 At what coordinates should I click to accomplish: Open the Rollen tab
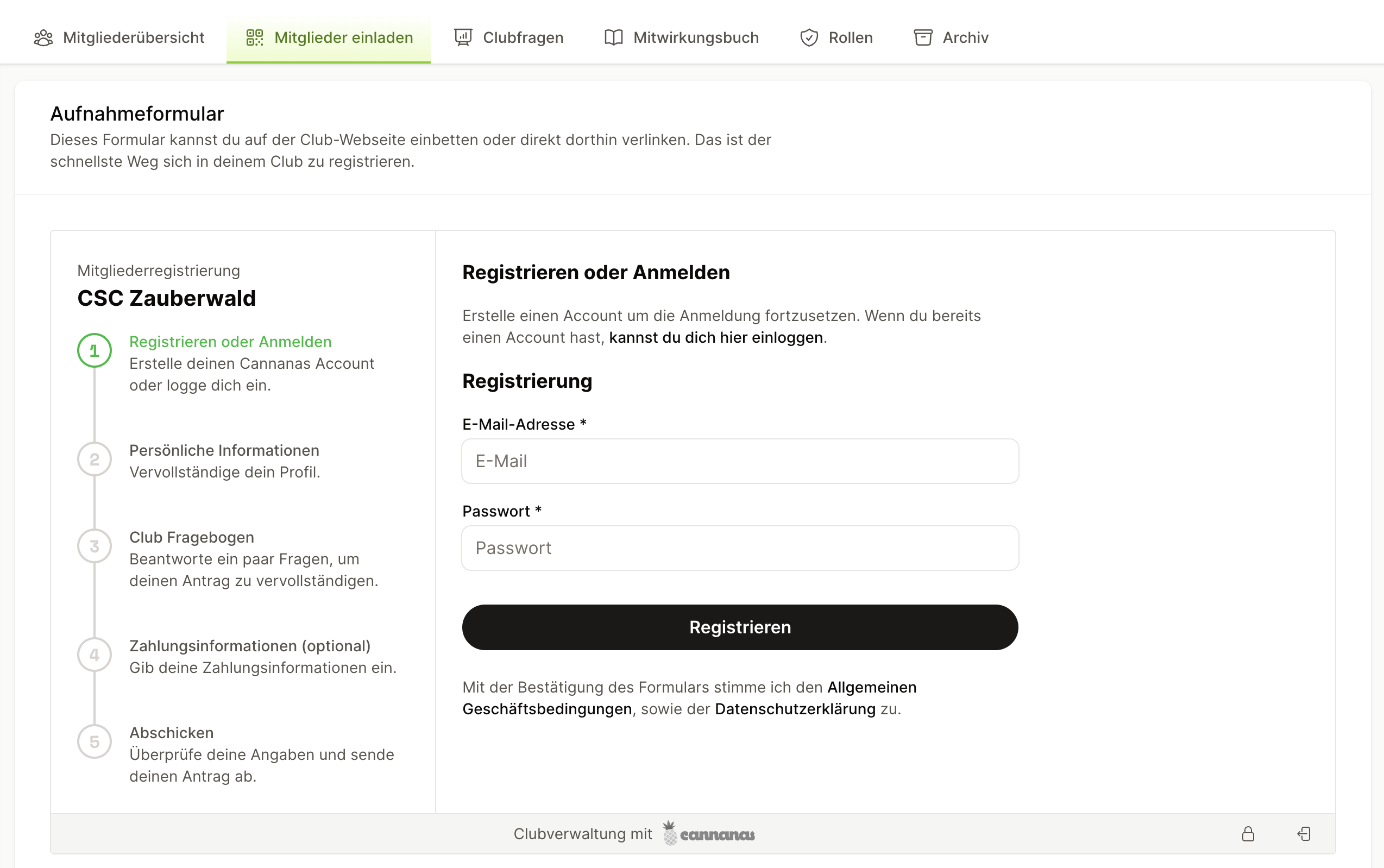836,38
